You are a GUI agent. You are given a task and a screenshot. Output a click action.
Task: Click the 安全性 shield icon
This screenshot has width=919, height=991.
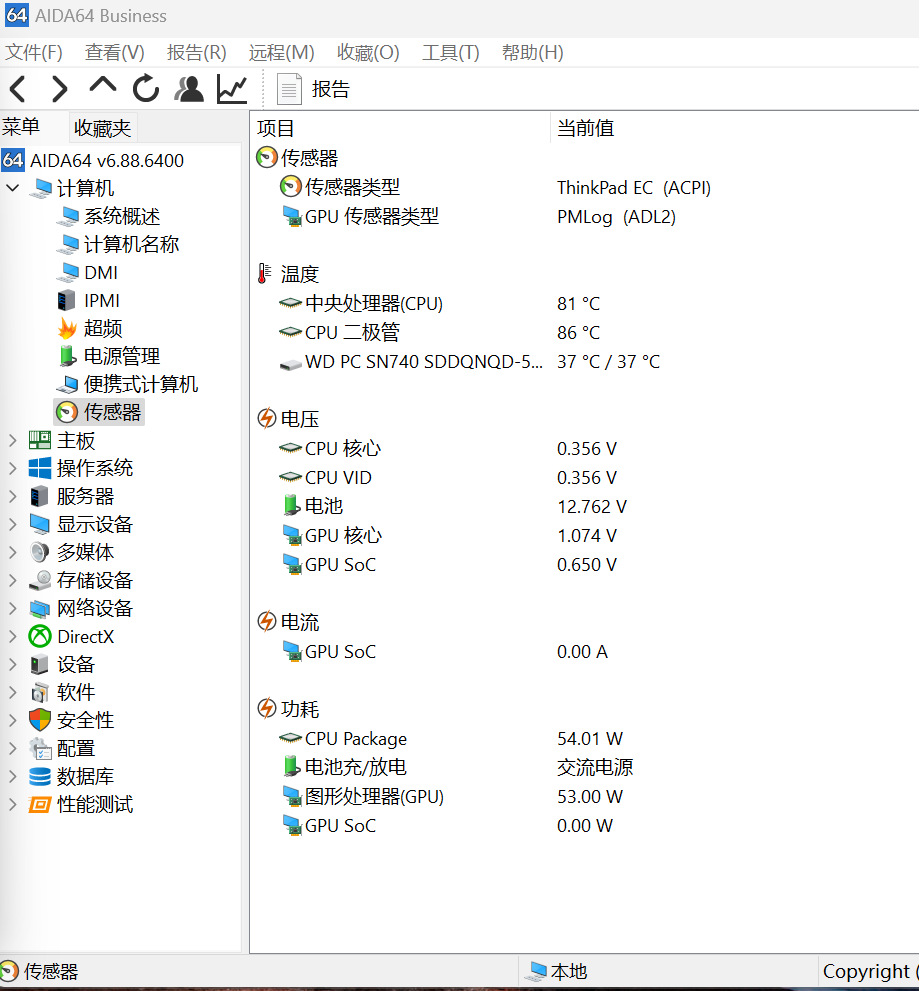pos(39,720)
